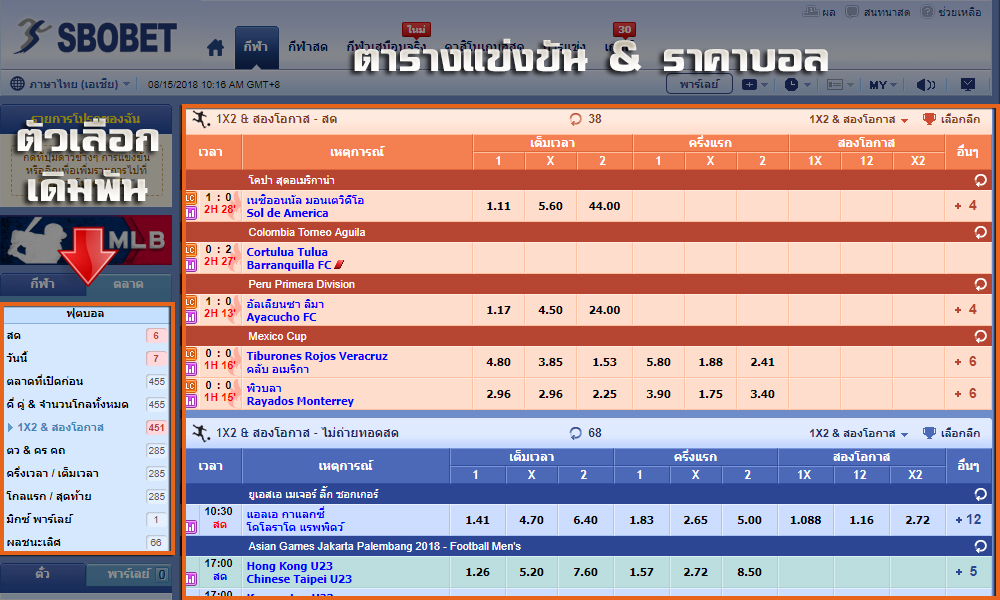Open the MY odds type dropdown
Image resolution: width=1000 pixels, height=600 pixels.
point(883,84)
